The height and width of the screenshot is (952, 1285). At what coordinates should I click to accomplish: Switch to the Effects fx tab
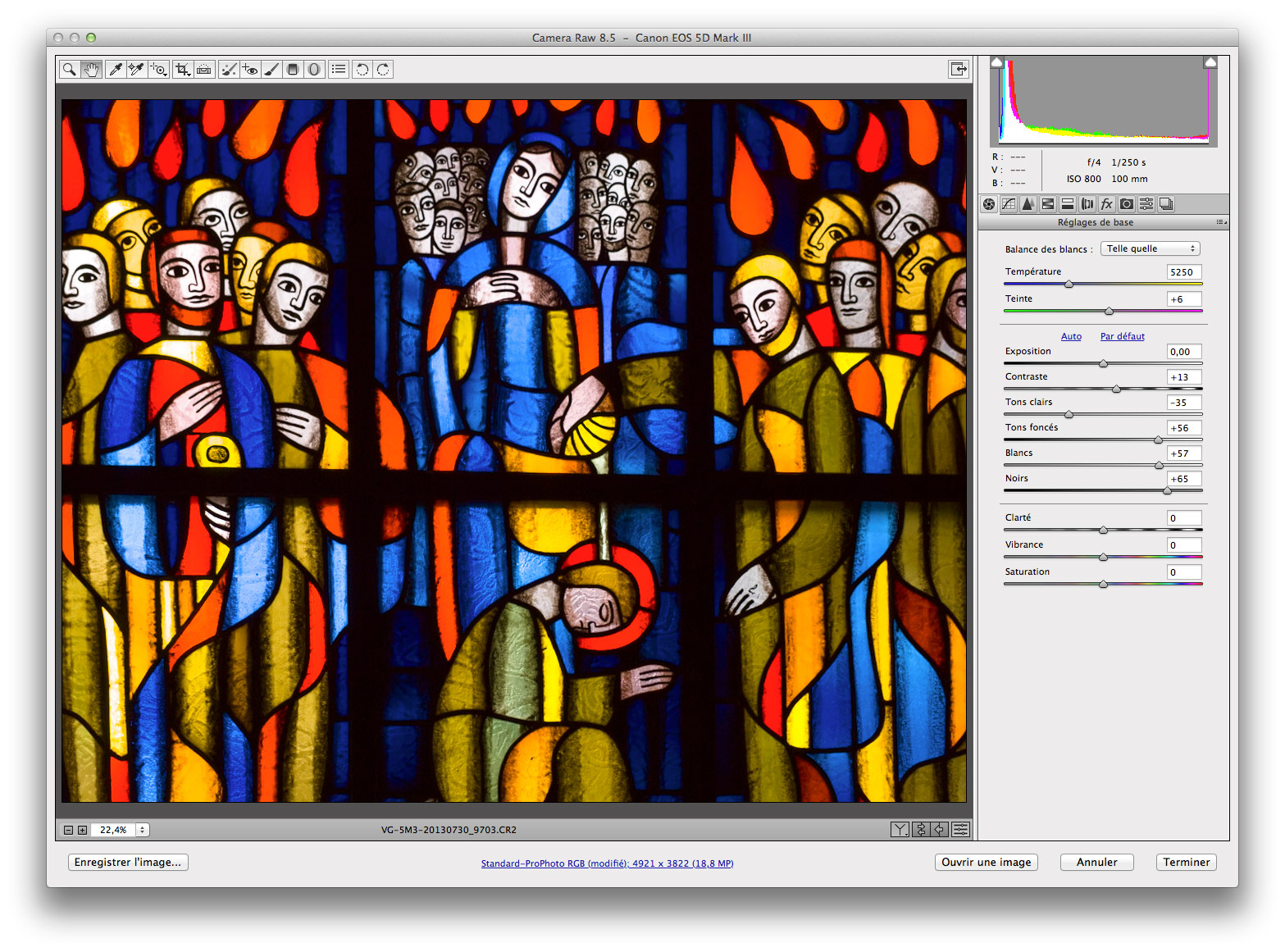click(1107, 204)
